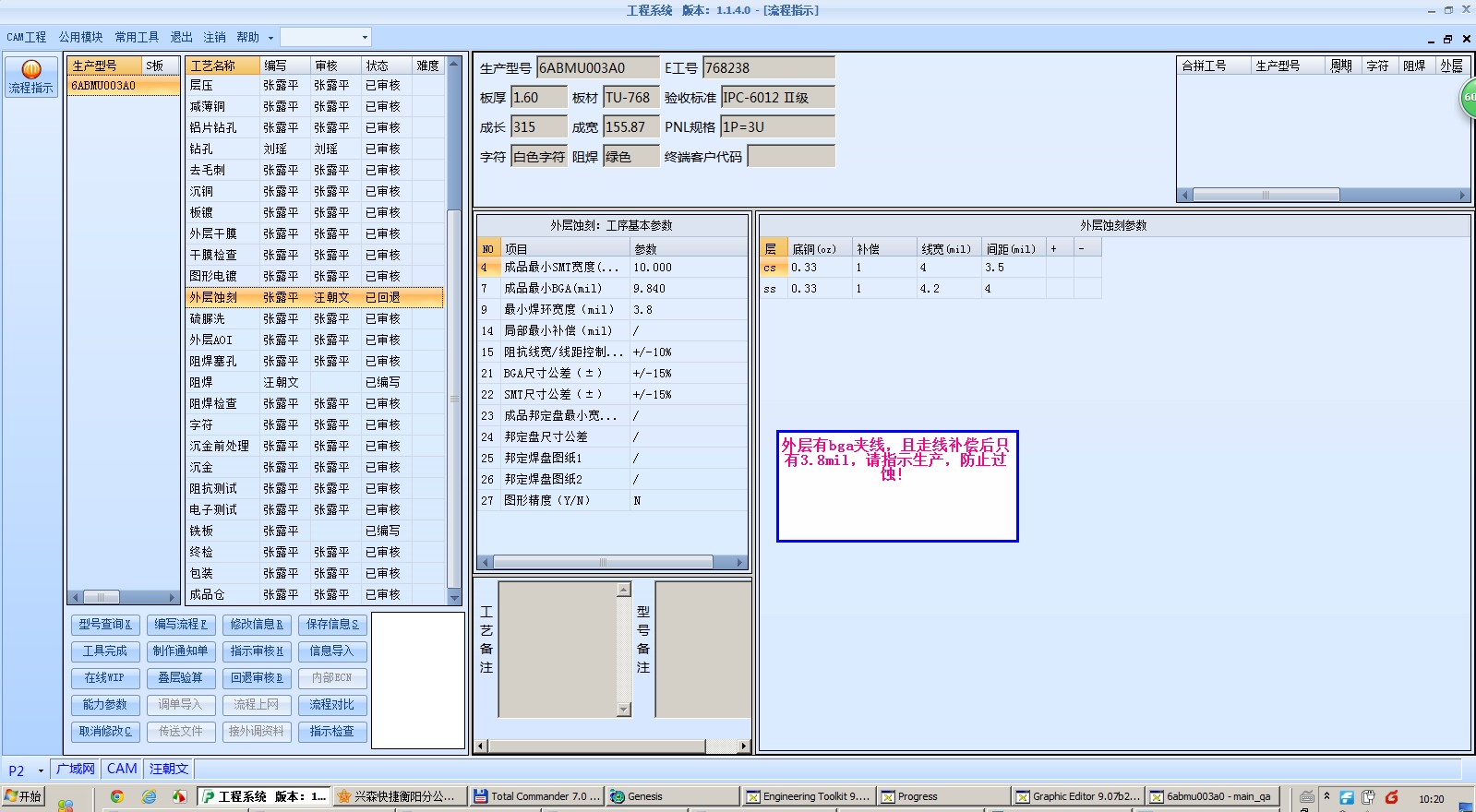Click the power plug tray icon
This screenshot has height=812, width=1476.
1368,797
